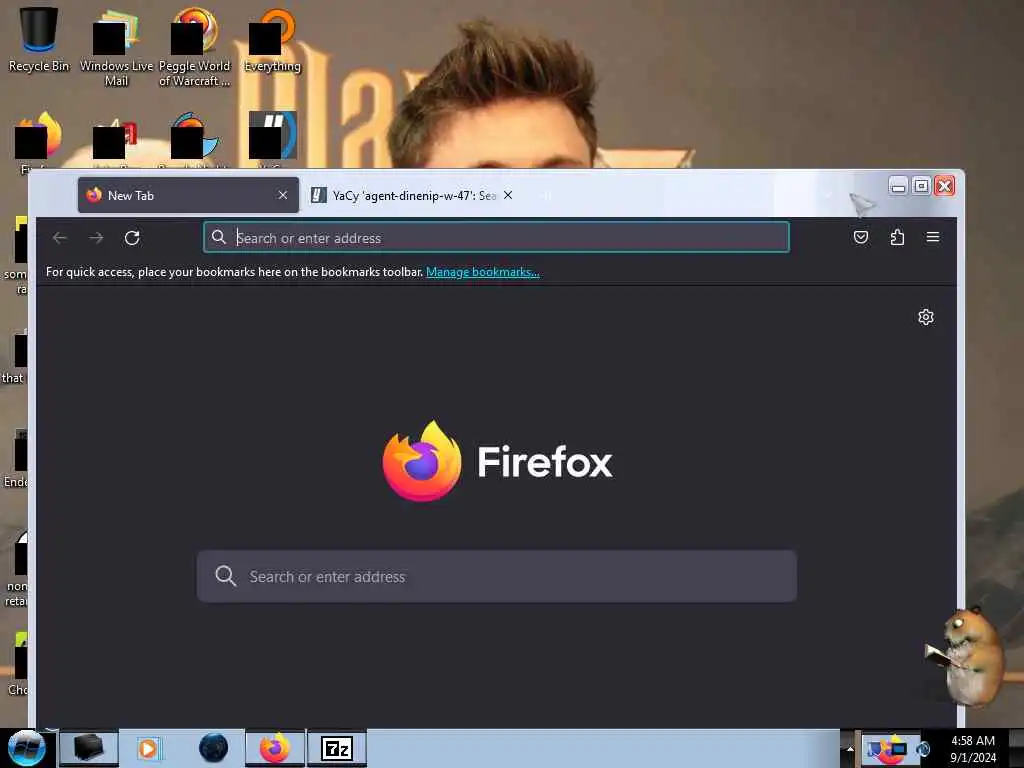Open the volume speaker tray icon
The height and width of the screenshot is (768, 1024).
click(923, 749)
